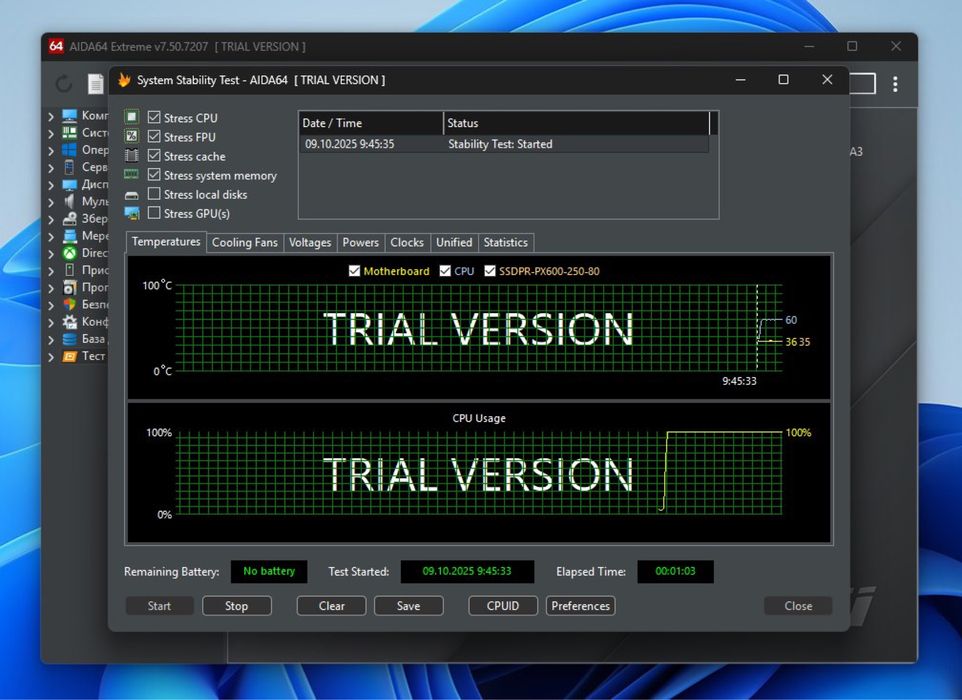
Task: Select the computer icon for Комп tree item
Action: (70, 115)
